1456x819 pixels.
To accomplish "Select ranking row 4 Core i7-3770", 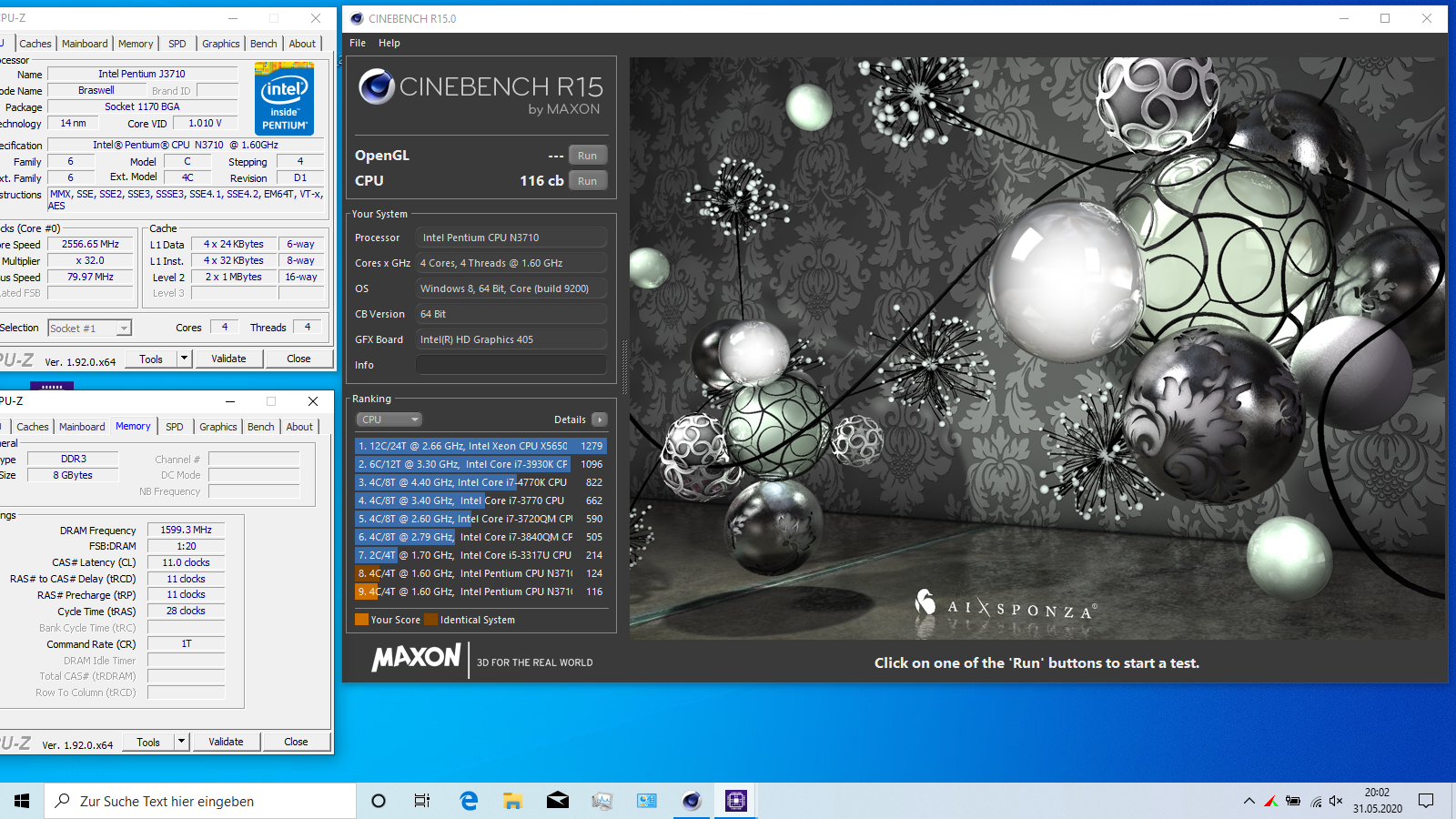I will [x=480, y=500].
